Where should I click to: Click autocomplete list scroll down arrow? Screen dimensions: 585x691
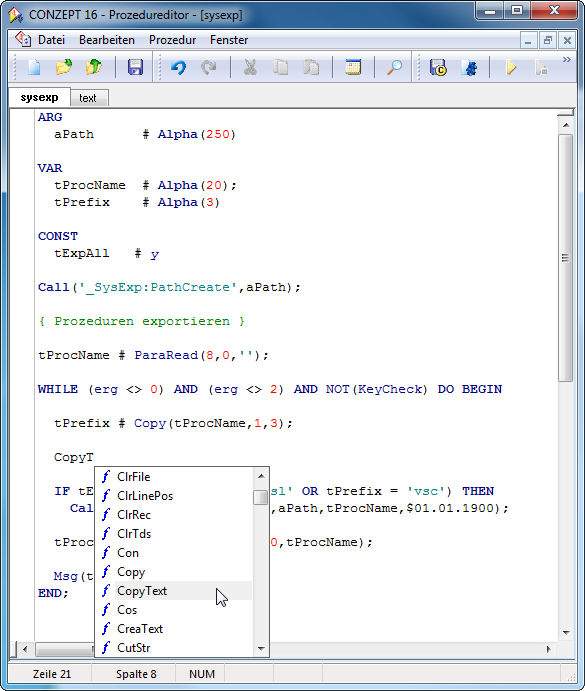click(261, 648)
